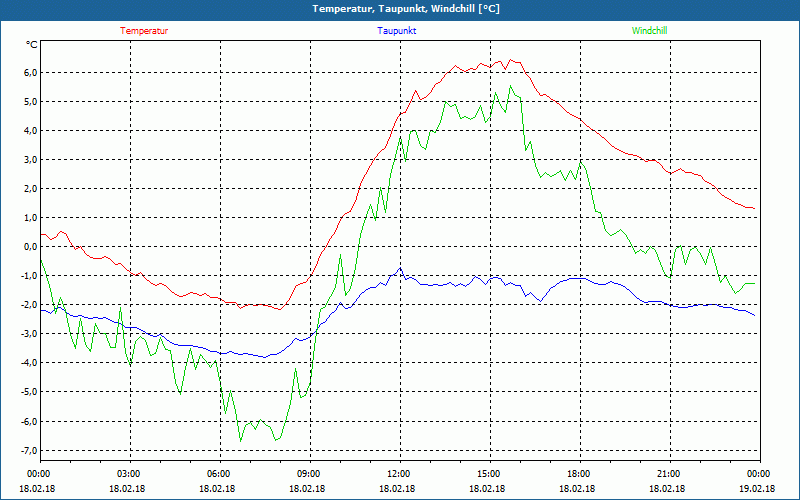Click the 15:00 time axis label
Screen dimensions: 800x500
tap(489, 474)
